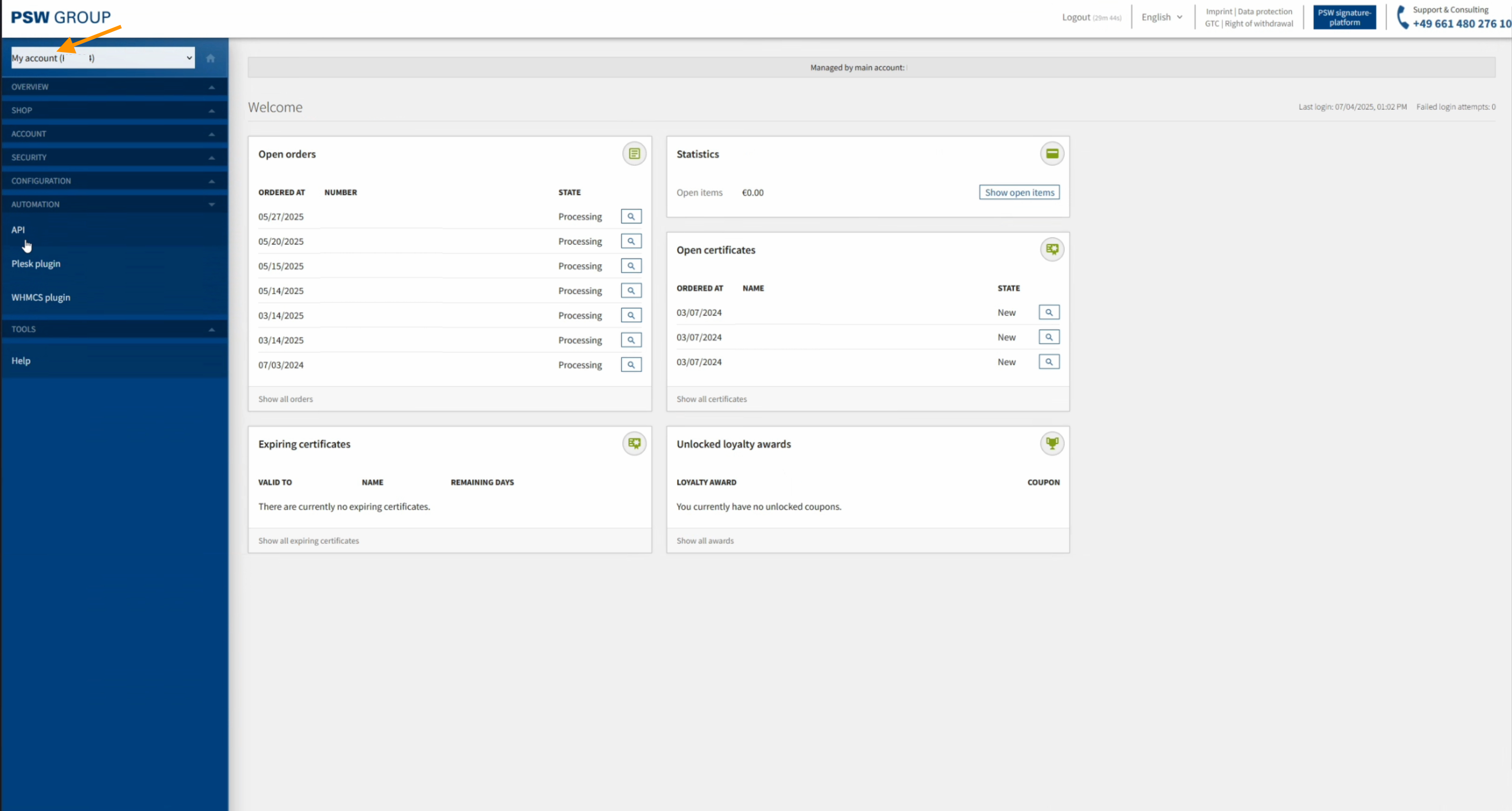The height and width of the screenshot is (811, 1512).
Task: Open the My account dropdown
Action: (x=103, y=58)
